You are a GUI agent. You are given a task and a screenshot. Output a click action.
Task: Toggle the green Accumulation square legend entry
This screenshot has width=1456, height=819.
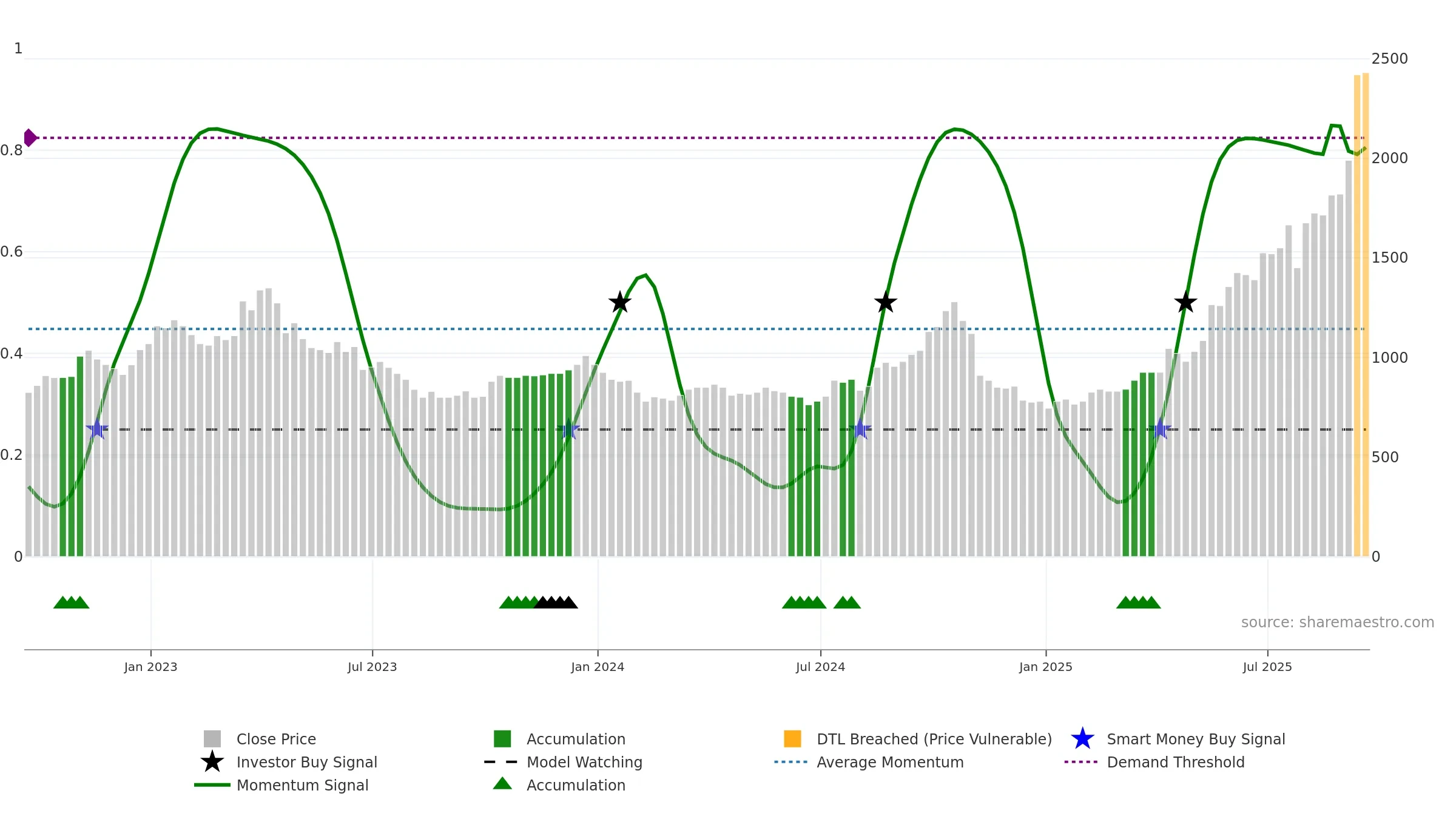(502, 739)
